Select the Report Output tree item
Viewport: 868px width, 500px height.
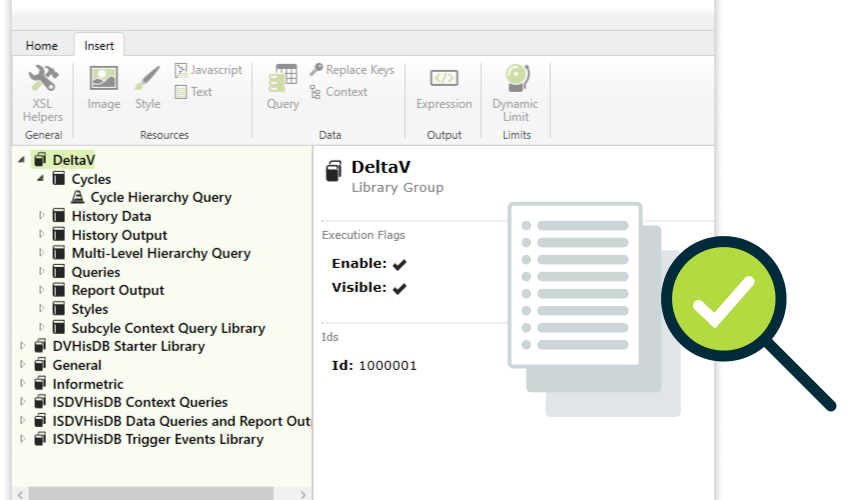coord(118,290)
